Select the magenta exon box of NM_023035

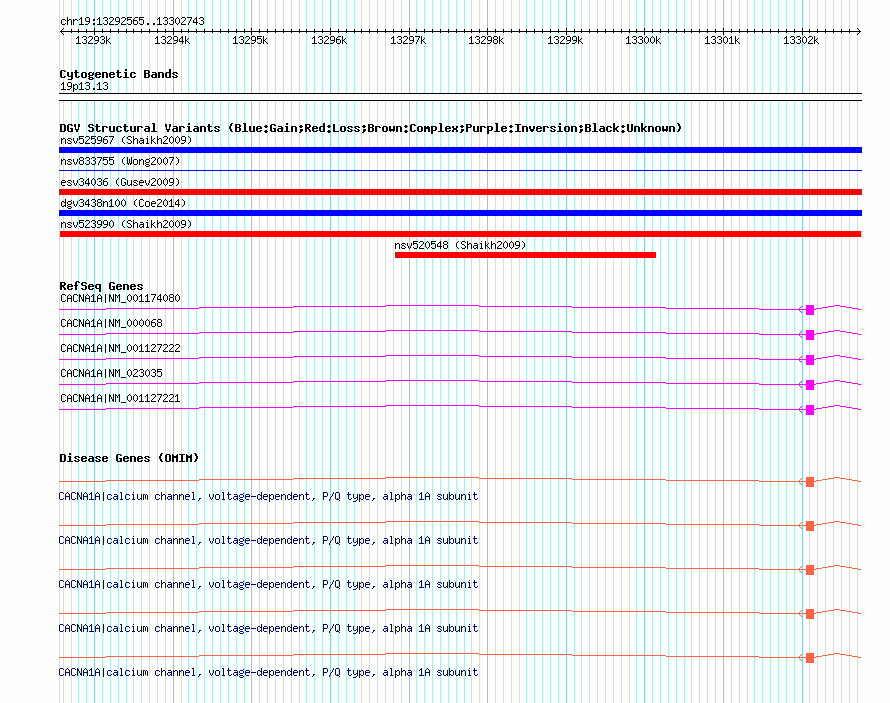[x=810, y=385]
